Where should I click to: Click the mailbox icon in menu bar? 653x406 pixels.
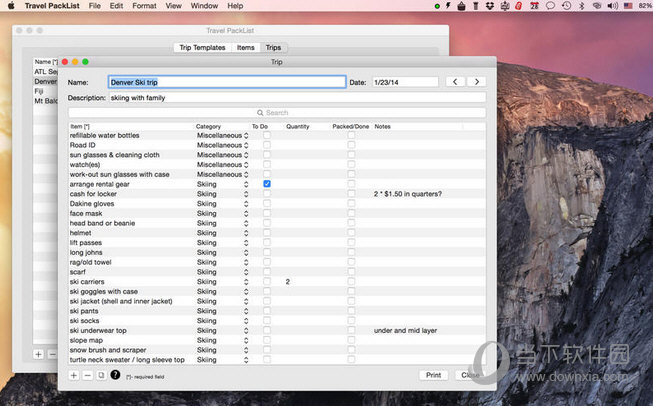click(x=505, y=6)
